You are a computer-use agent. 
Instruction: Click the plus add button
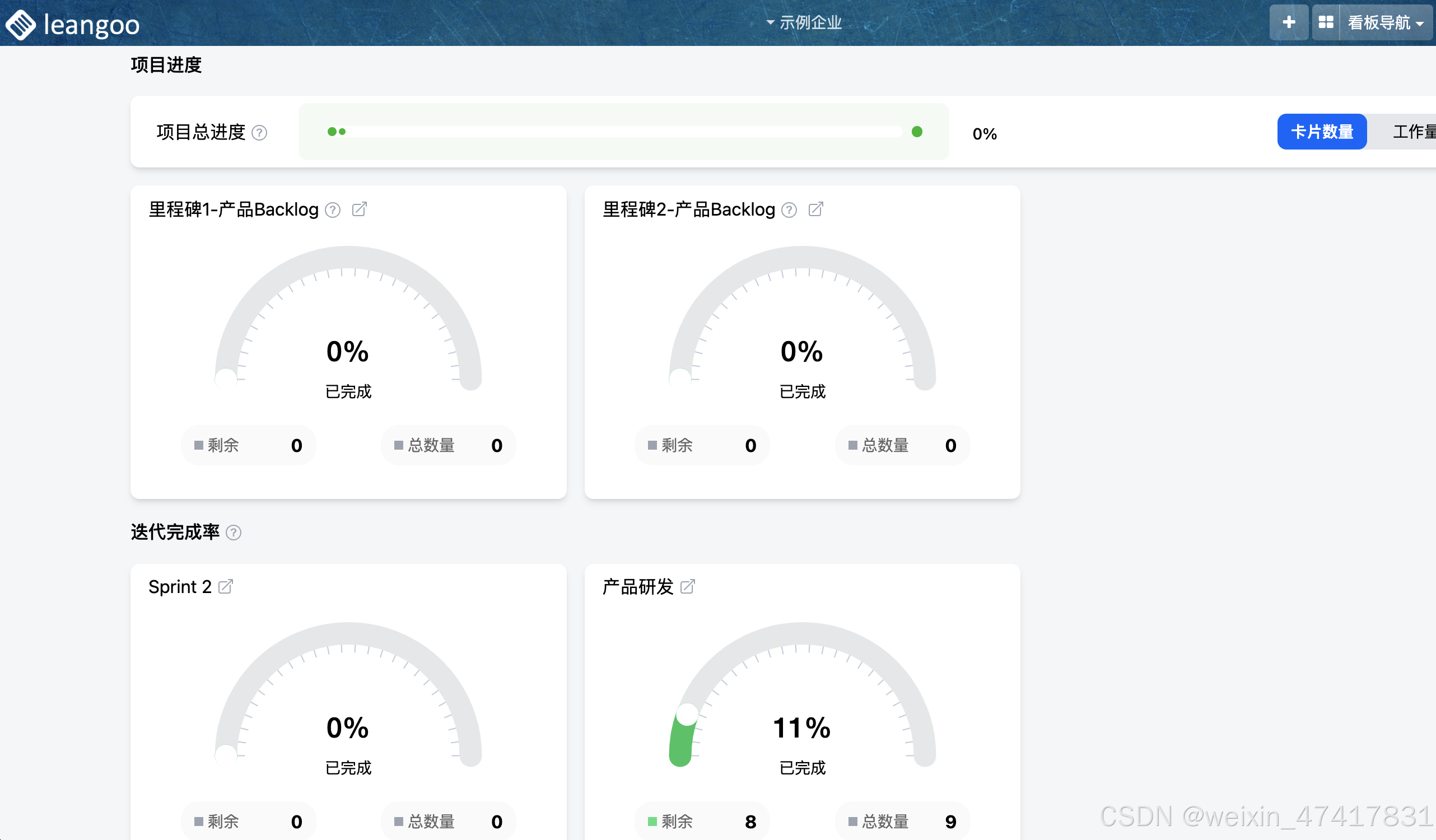pyautogui.click(x=1288, y=22)
